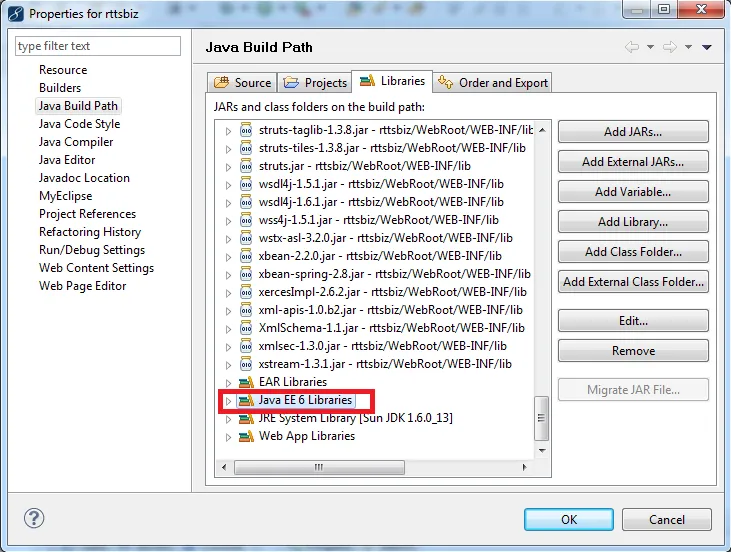This screenshot has width=731, height=552.
Task: Click the jar icon of struts-taglib-1.3.8.jar
Action: (246, 130)
